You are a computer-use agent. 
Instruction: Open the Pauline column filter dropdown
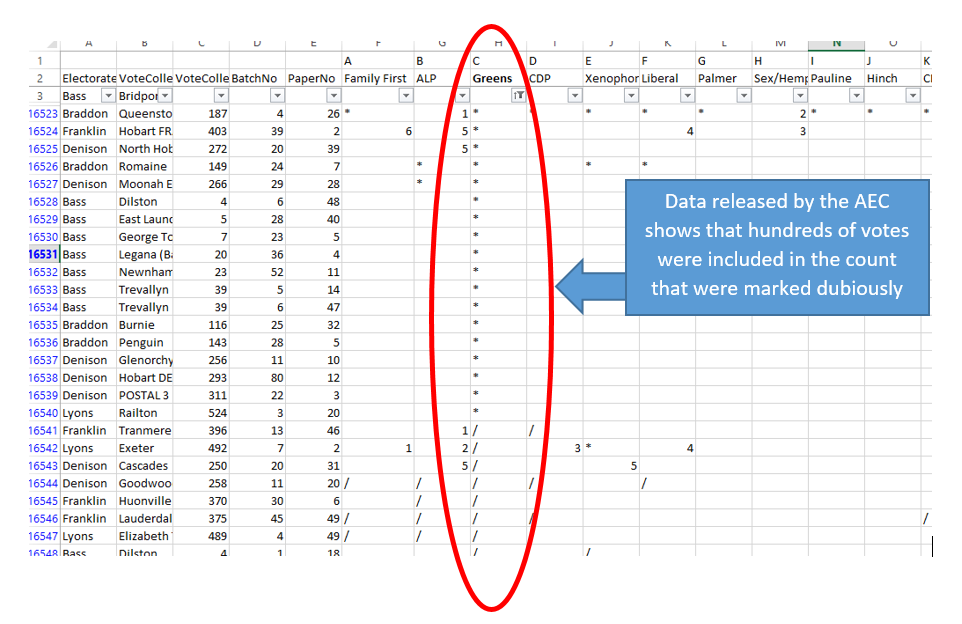tap(856, 96)
